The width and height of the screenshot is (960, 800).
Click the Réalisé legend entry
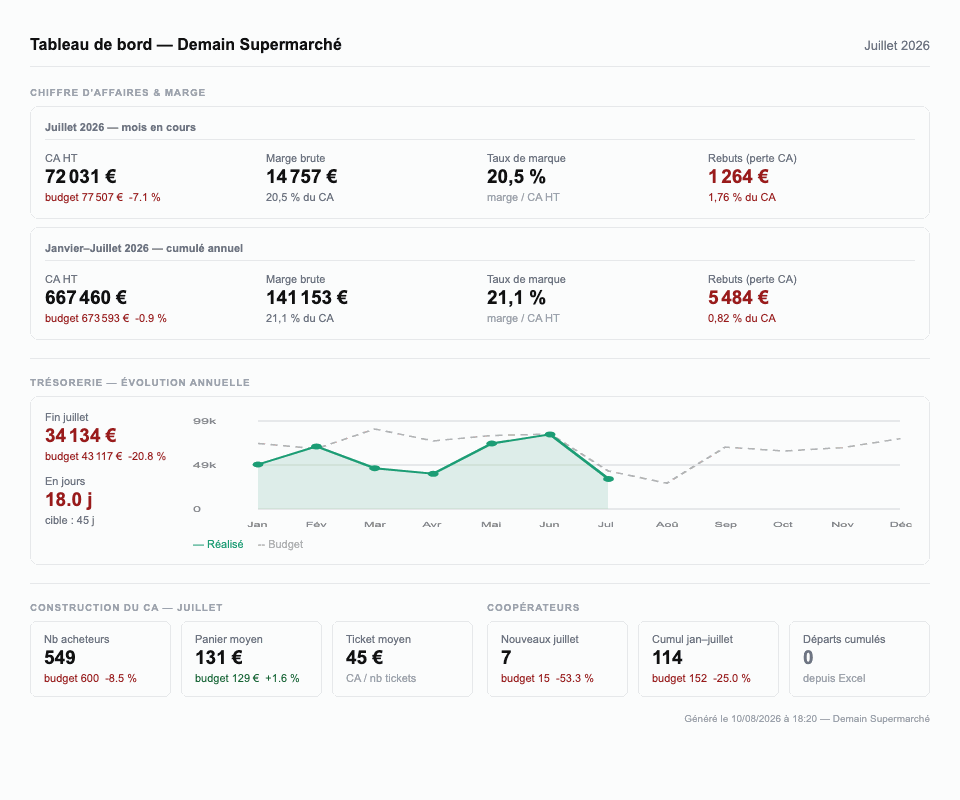point(218,544)
